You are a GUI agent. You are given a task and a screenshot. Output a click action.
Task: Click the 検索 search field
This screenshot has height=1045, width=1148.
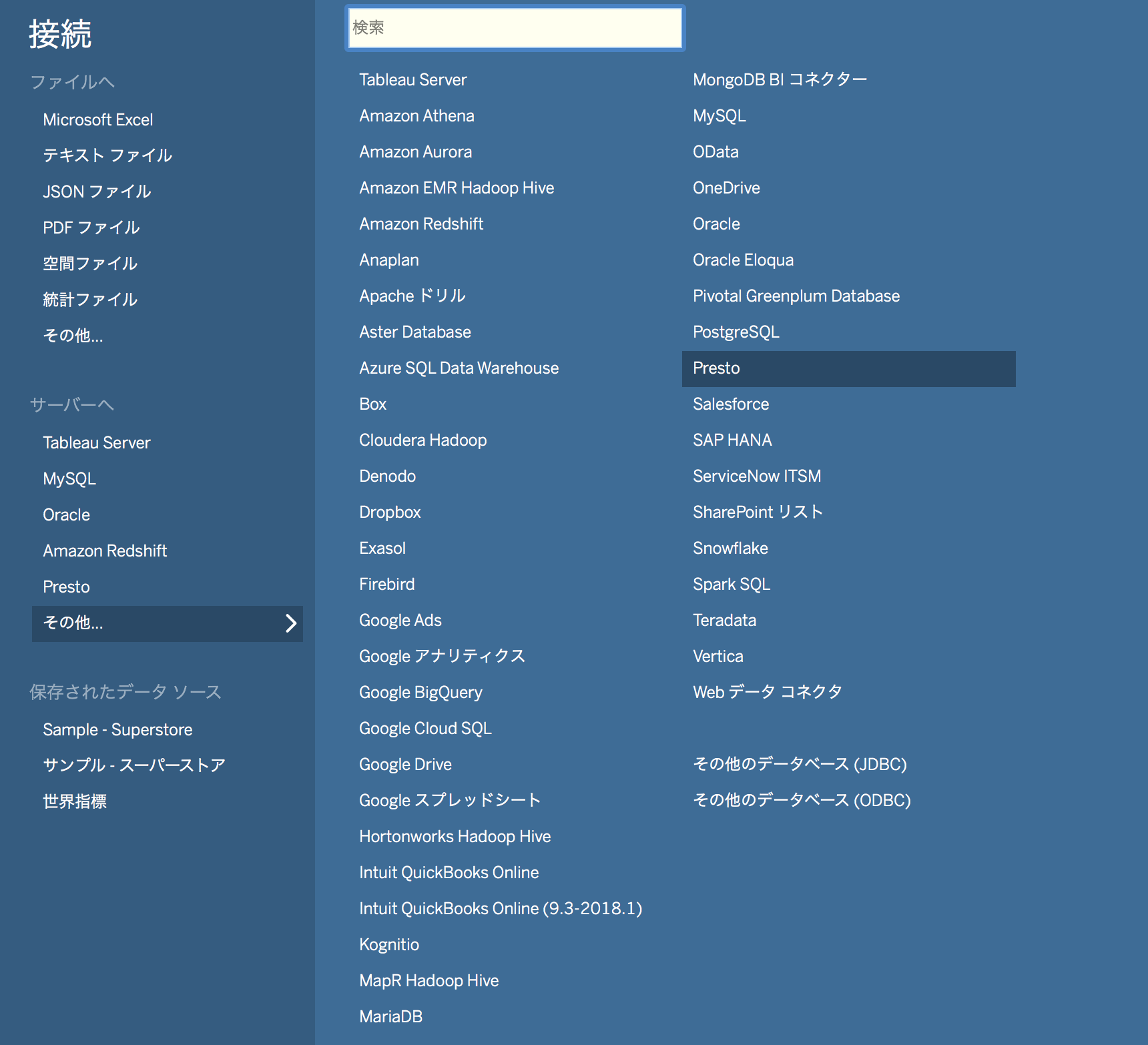515,28
